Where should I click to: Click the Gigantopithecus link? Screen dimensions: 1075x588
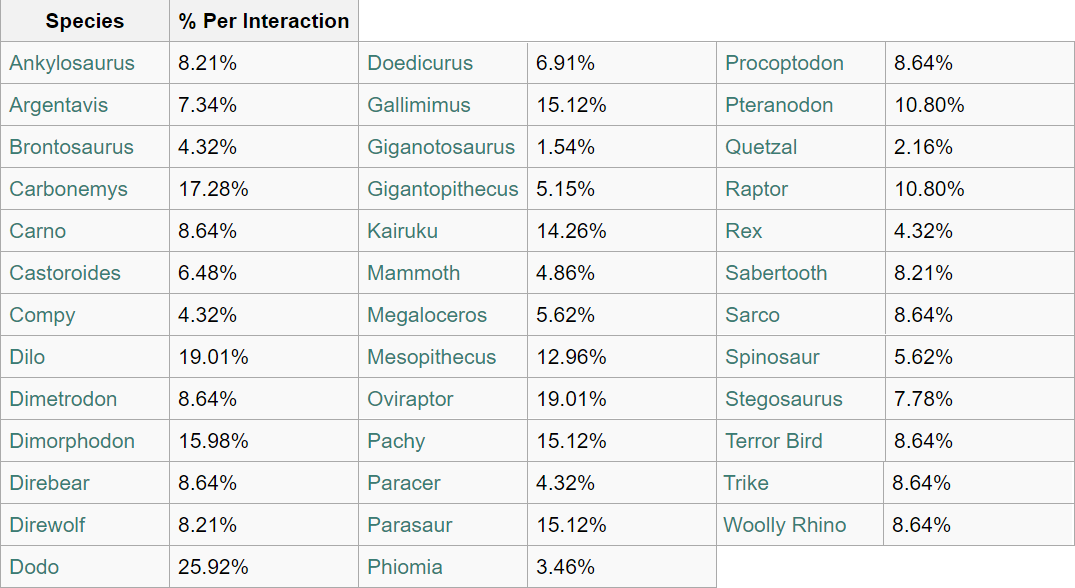[443, 189]
